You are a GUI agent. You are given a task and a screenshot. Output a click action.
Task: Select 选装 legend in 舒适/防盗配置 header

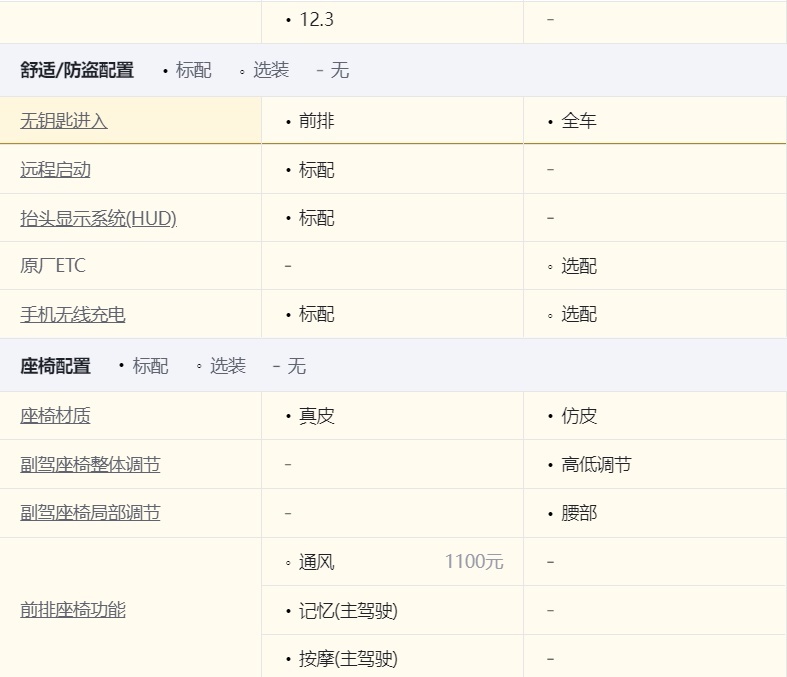[271, 70]
